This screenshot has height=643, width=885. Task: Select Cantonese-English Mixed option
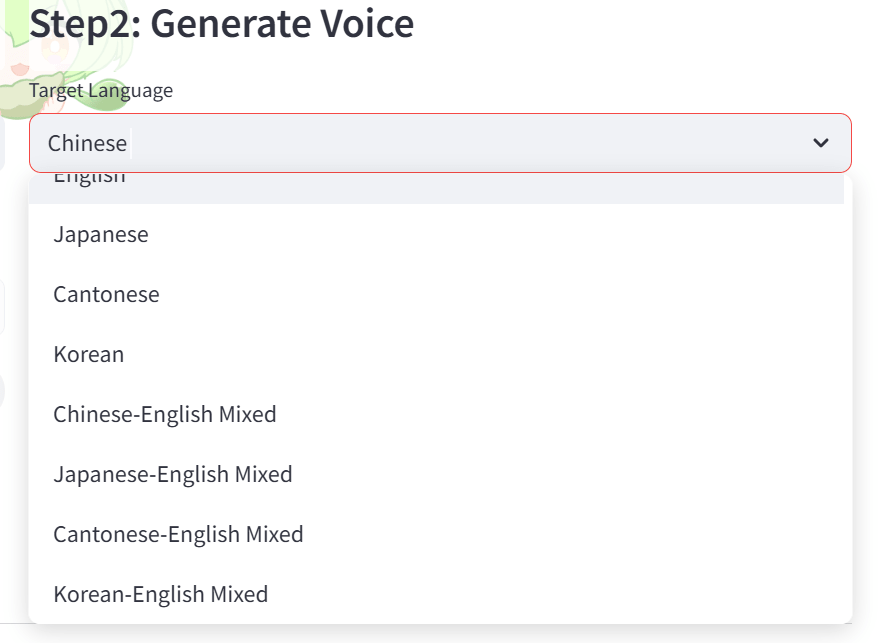coord(178,534)
